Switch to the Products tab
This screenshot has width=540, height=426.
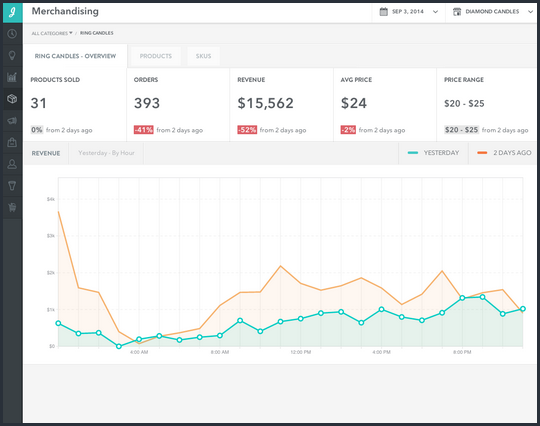[156, 56]
